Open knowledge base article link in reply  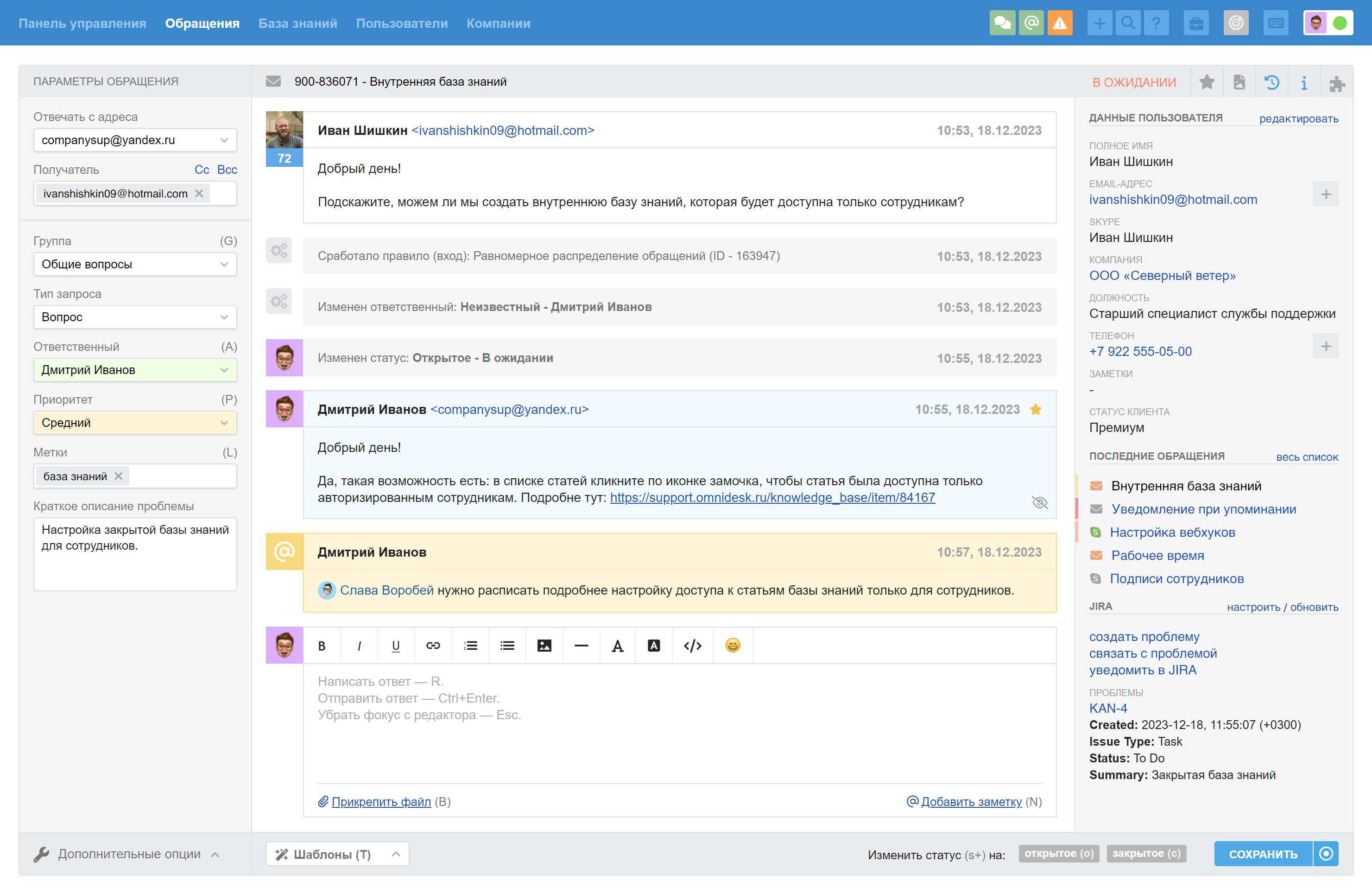click(x=772, y=498)
